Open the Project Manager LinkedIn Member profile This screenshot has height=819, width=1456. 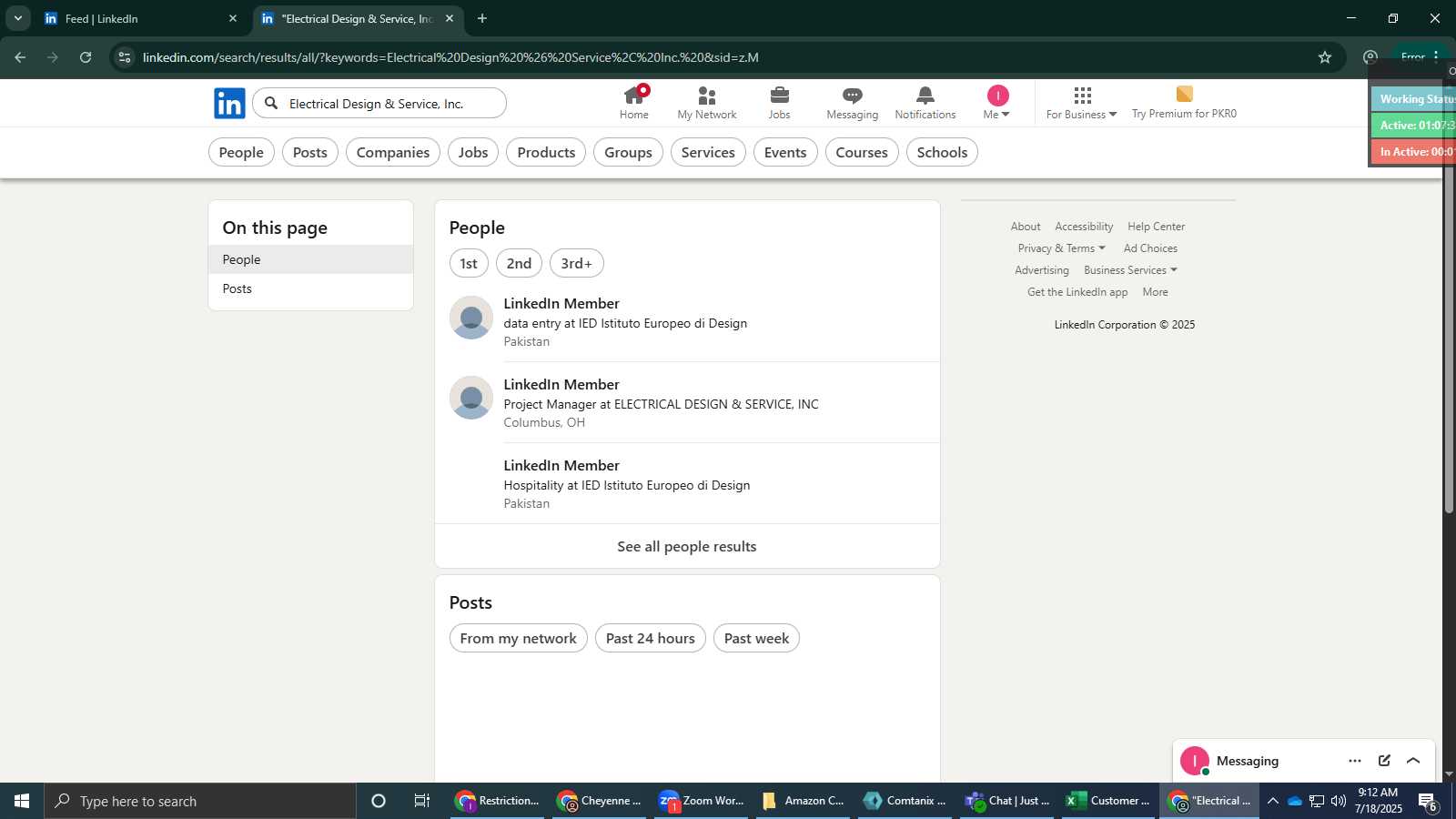(x=561, y=384)
